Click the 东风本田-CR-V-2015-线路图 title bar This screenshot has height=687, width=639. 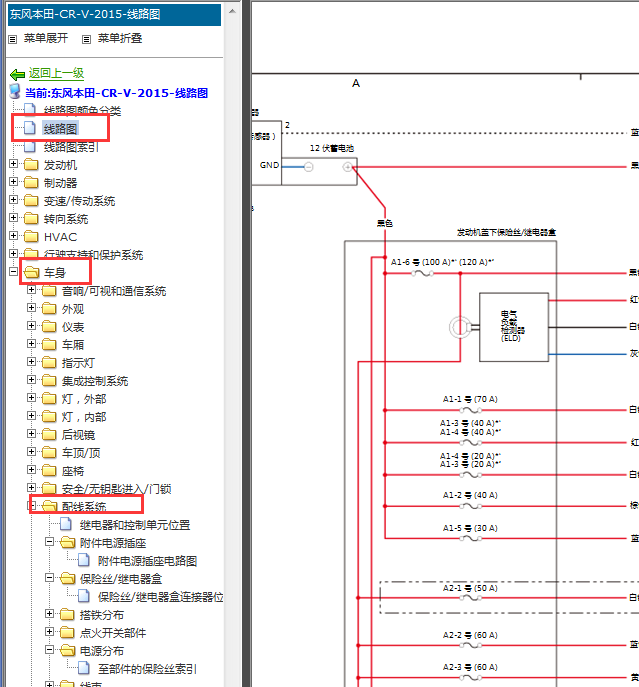pyautogui.click(x=114, y=14)
